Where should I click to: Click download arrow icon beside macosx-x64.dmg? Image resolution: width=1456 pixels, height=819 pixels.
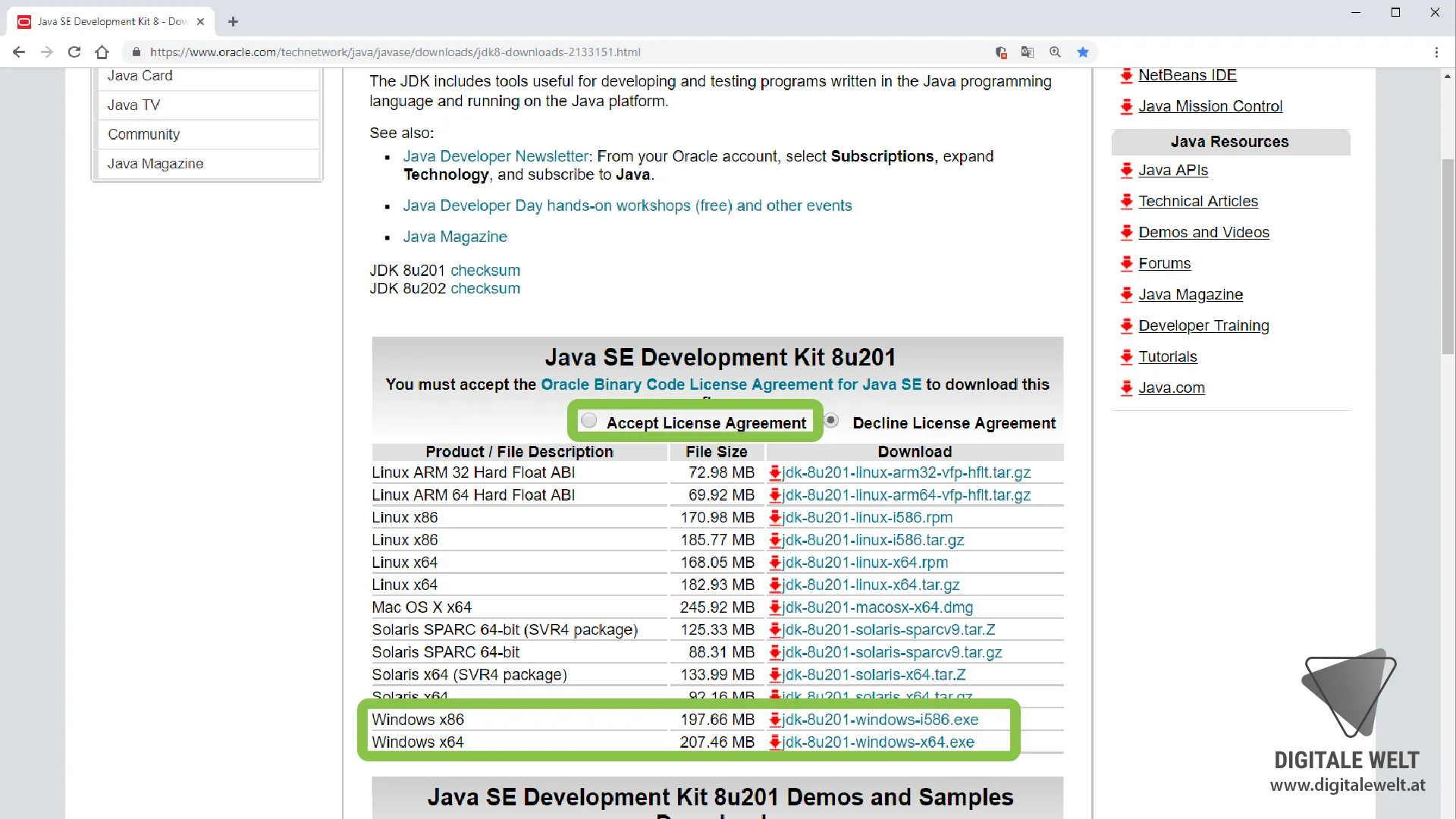click(775, 607)
